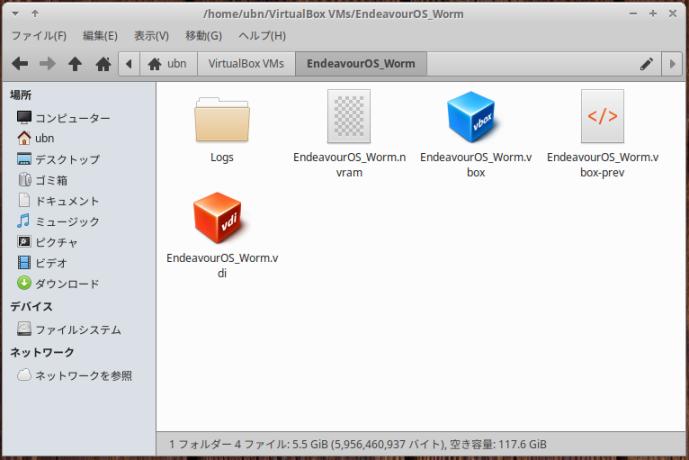The height and width of the screenshot is (460, 689).
Task: Click the EndeavourOS_Worm.vdi file name
Action: point(222,265)
